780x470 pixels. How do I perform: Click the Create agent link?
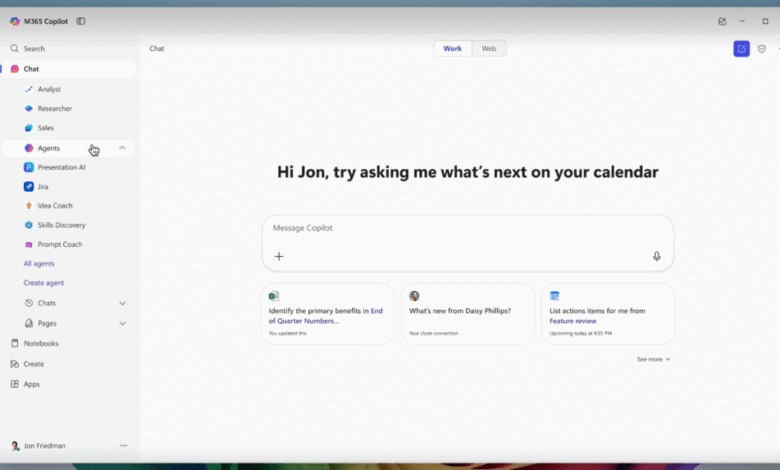point(44,283)
